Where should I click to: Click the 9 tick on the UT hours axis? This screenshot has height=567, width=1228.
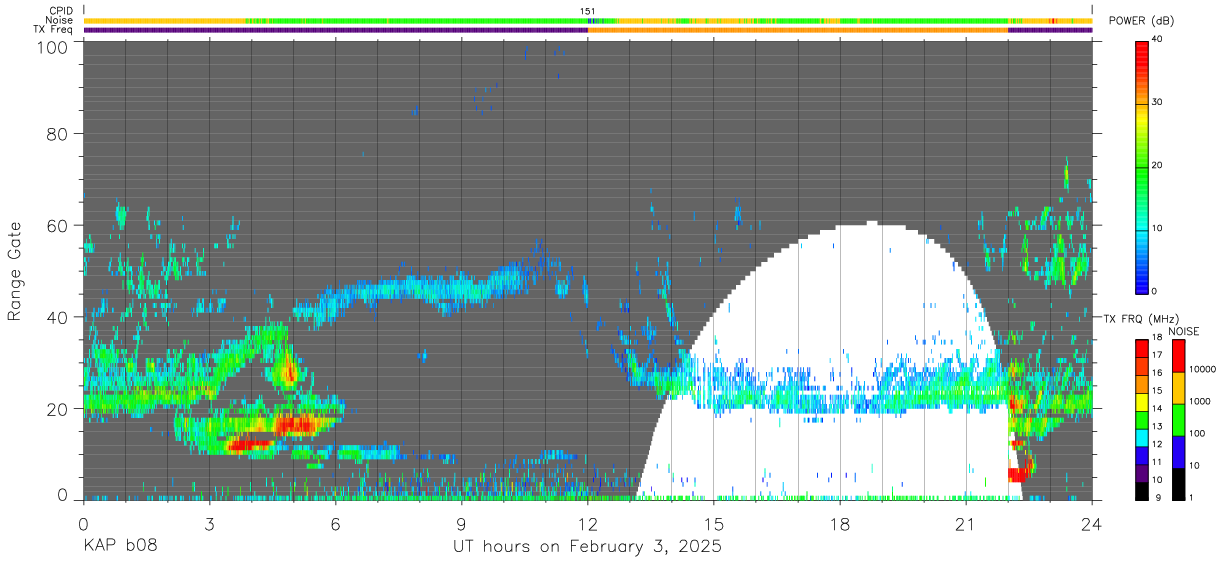point(462,523)
